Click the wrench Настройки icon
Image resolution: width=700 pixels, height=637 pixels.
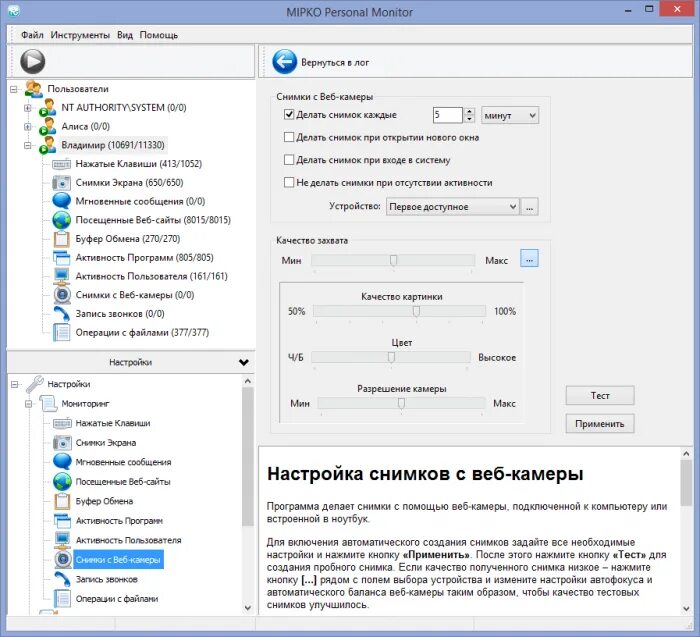pyautogui.click(x=34, y=384)
